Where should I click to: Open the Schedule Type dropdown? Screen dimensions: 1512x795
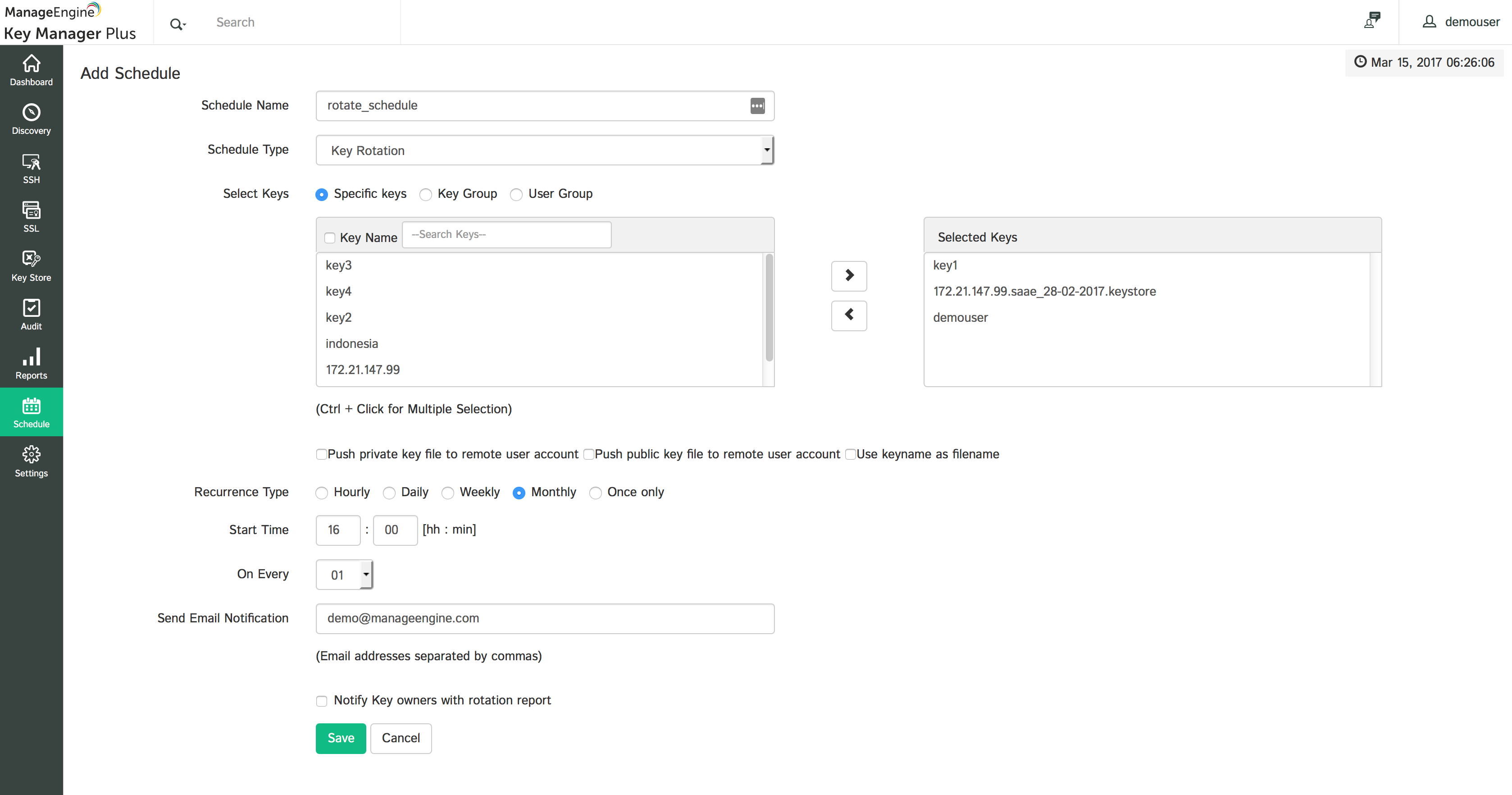pos(545,151)
